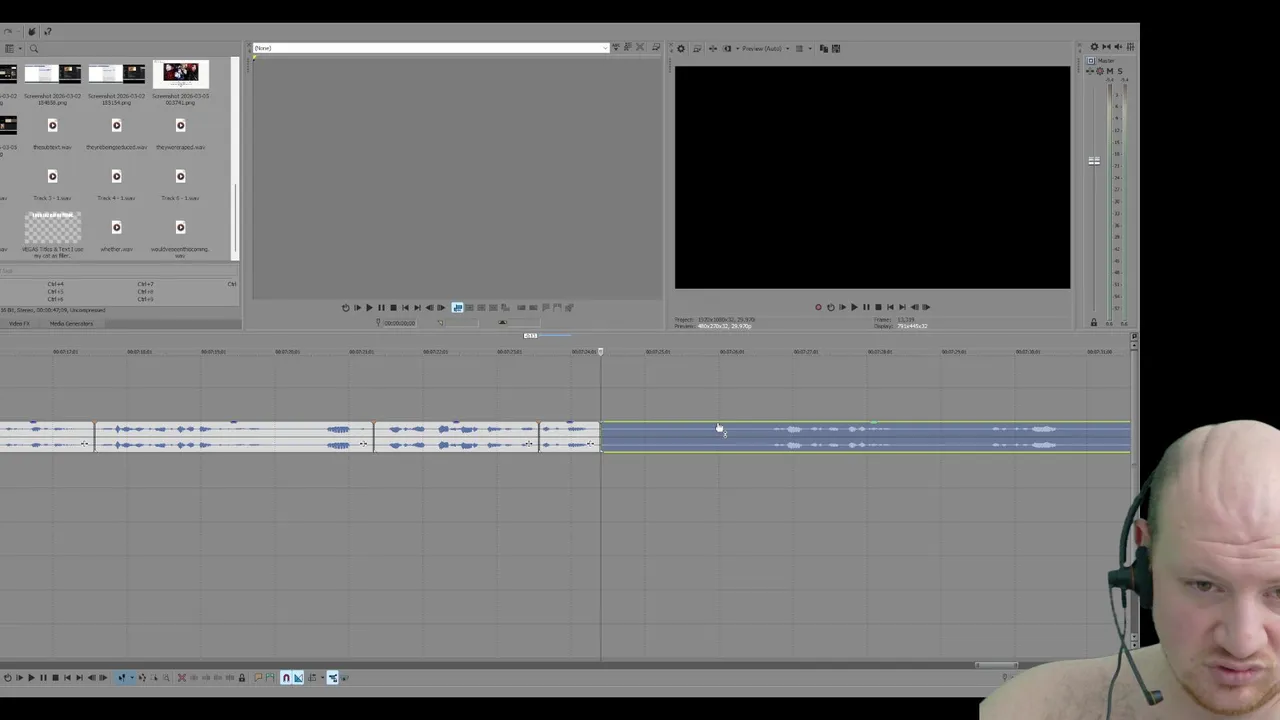Click Master volume fader handle
This screenshot has height=720, width=1280.
(x=1094, y=160)
